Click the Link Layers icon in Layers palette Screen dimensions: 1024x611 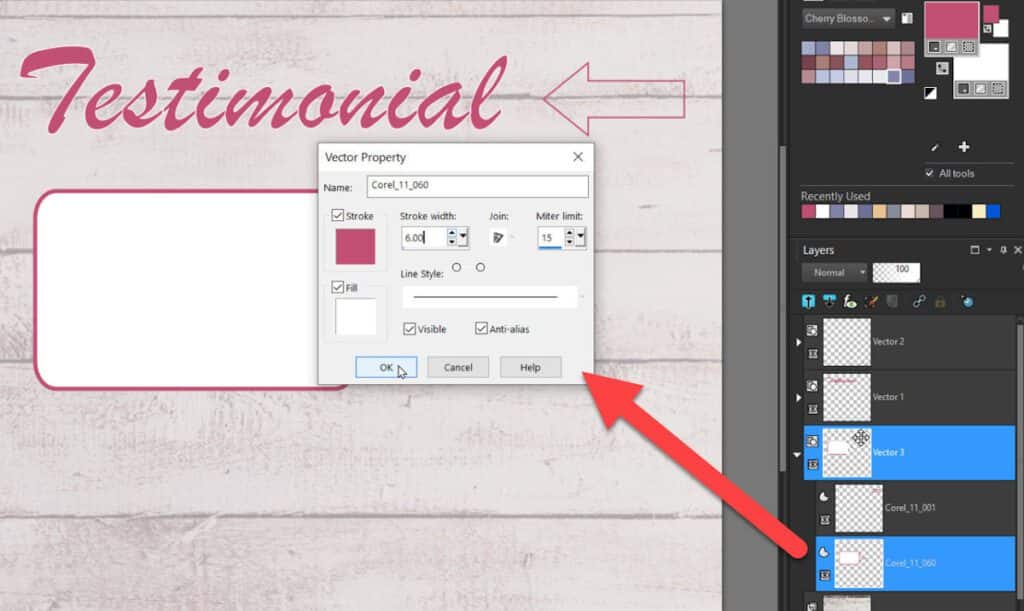918,301
